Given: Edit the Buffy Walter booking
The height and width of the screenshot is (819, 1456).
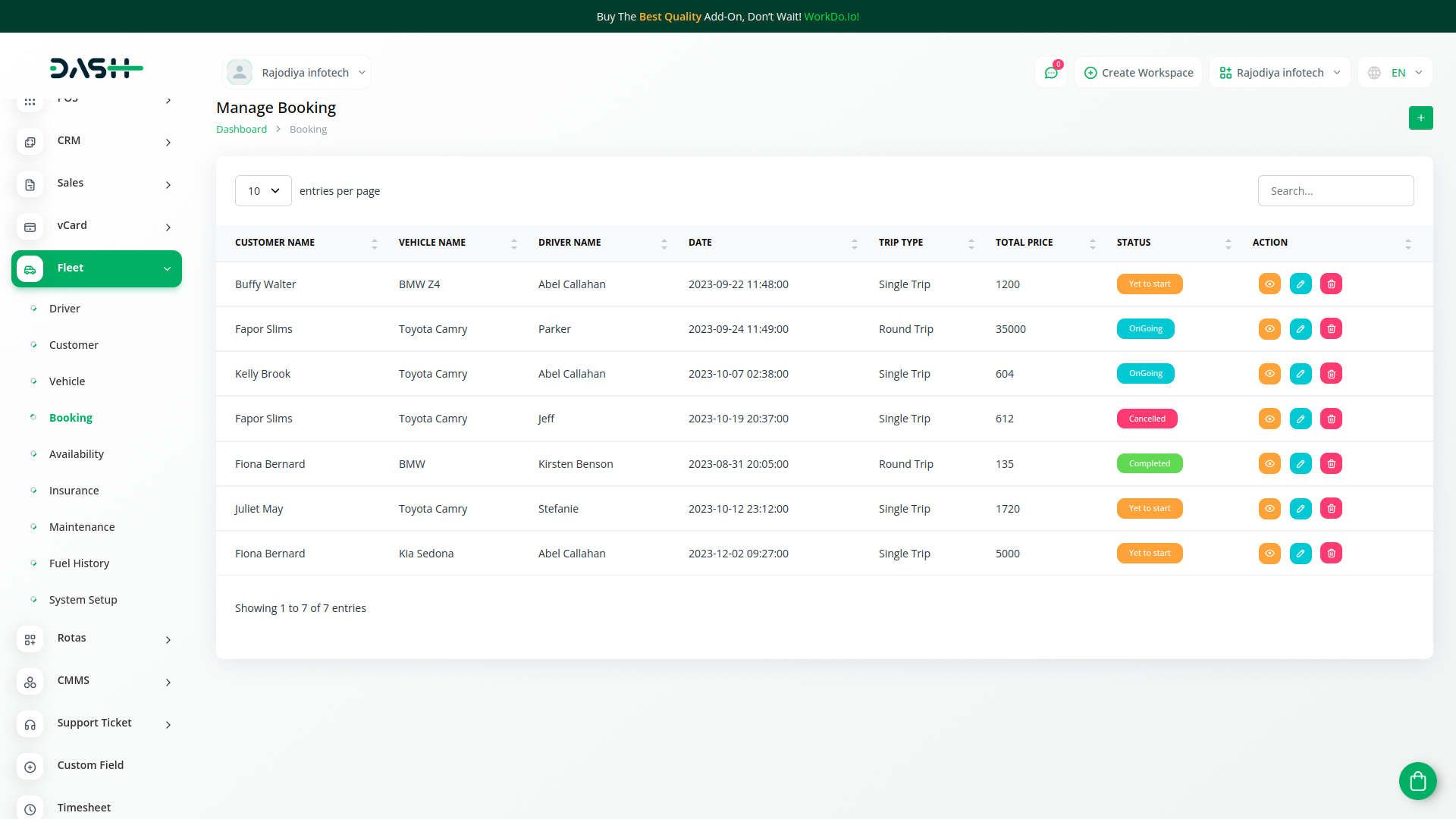Looking at the screenshot, I should pyautogui.click(x=1301, y=284).
